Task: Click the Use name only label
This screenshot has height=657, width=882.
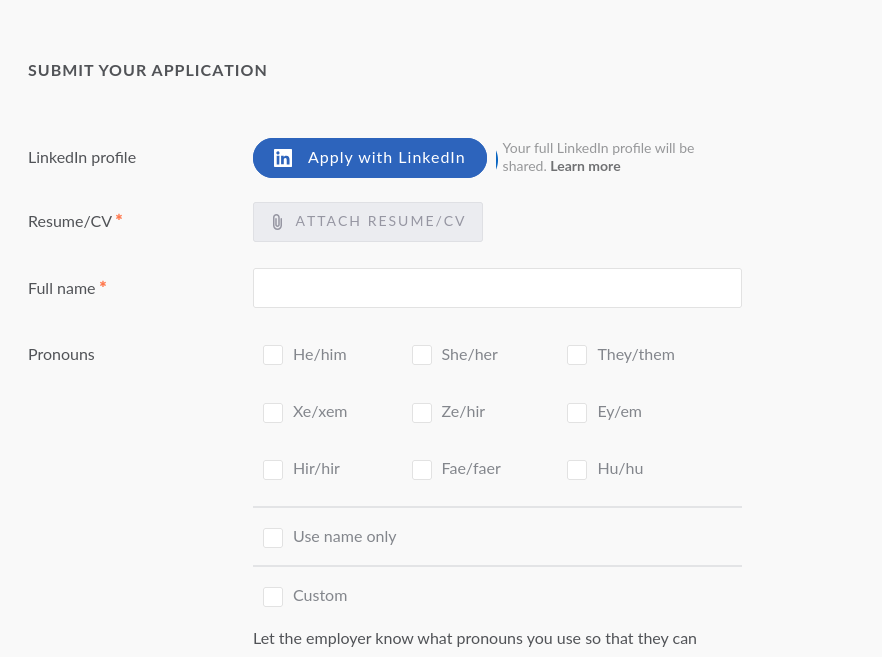Action: coord(345,537)
